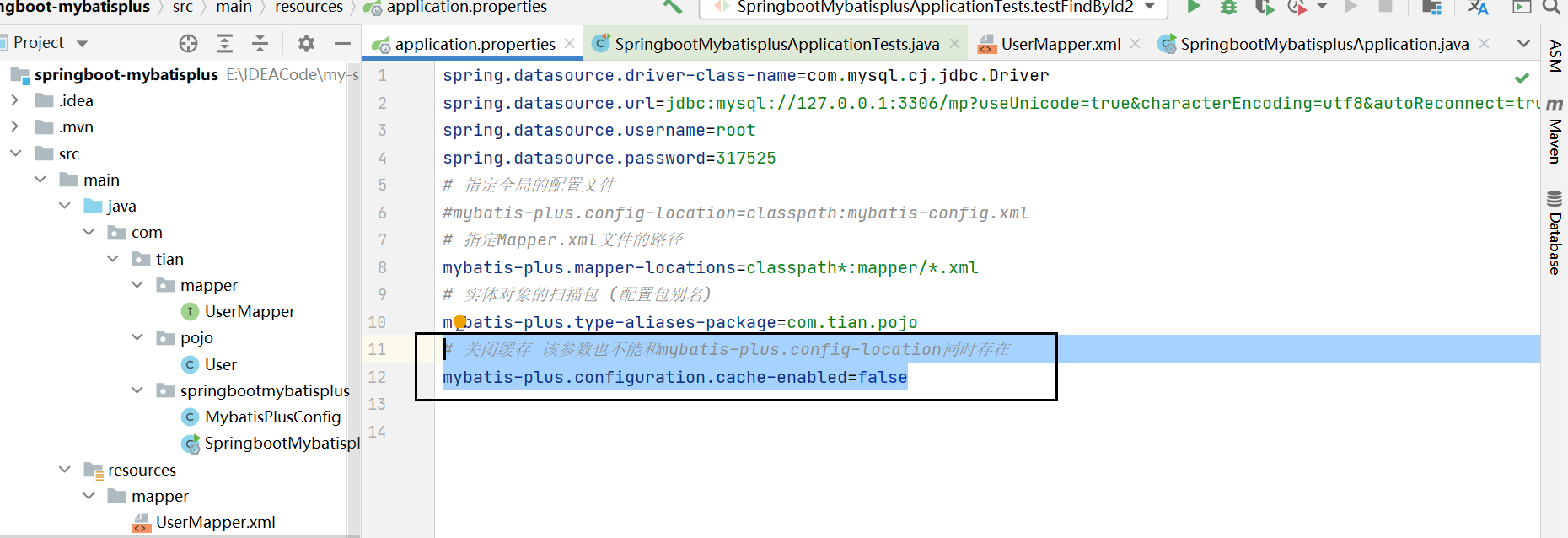
Task: Collapse the mapper package under tian
Action: (137, 285)
